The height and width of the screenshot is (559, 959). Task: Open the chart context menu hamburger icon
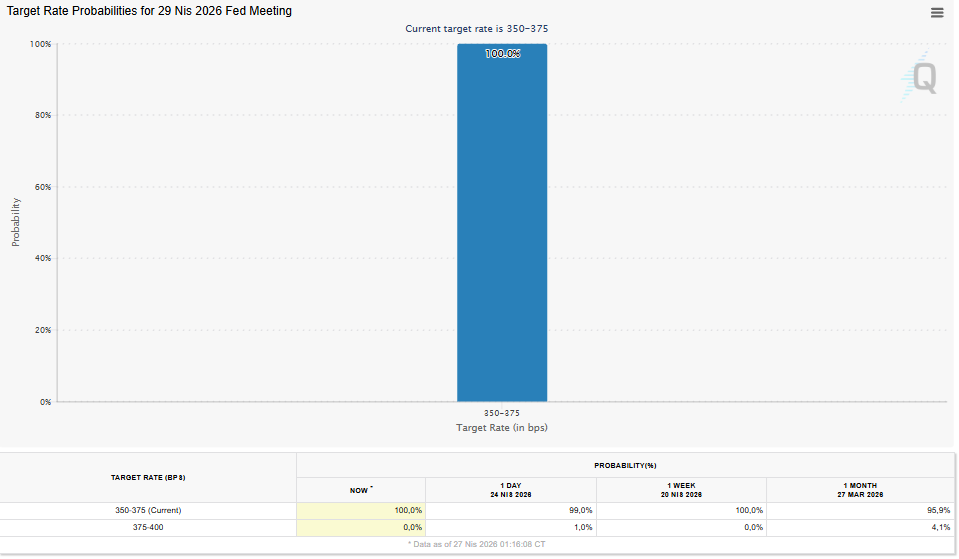coord(936,13)
